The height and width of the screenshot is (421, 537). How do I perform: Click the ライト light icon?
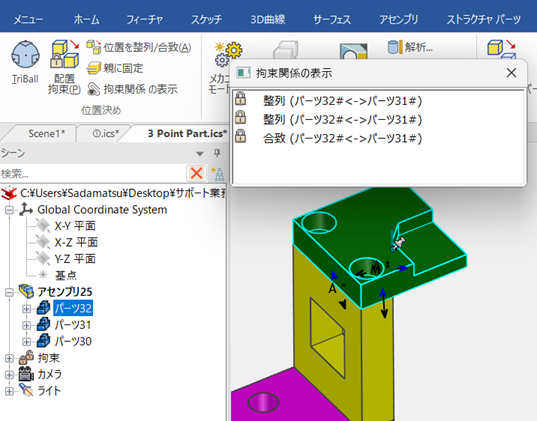26,391
